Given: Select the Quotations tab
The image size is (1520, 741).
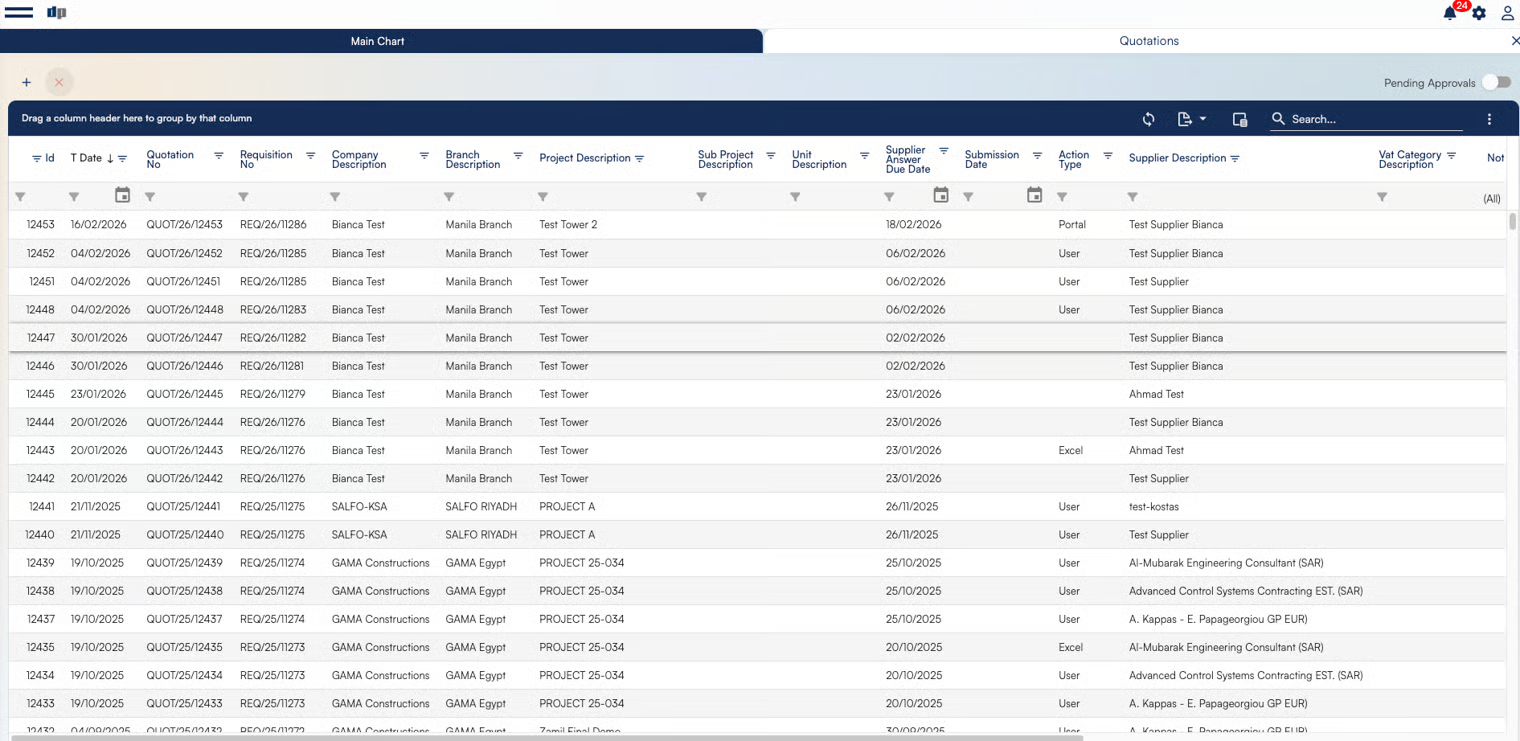Looking at the screenshot, I should (1148, 41).
